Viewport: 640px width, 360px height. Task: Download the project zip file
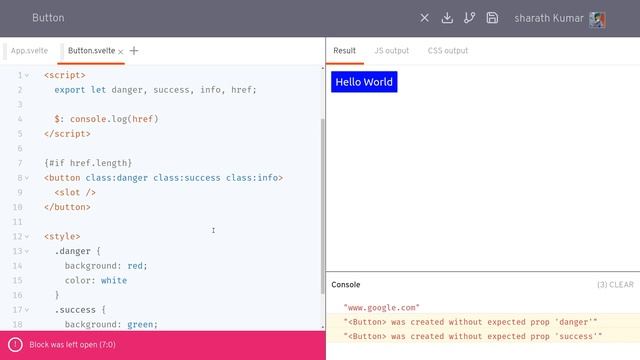tap(447, 18)
